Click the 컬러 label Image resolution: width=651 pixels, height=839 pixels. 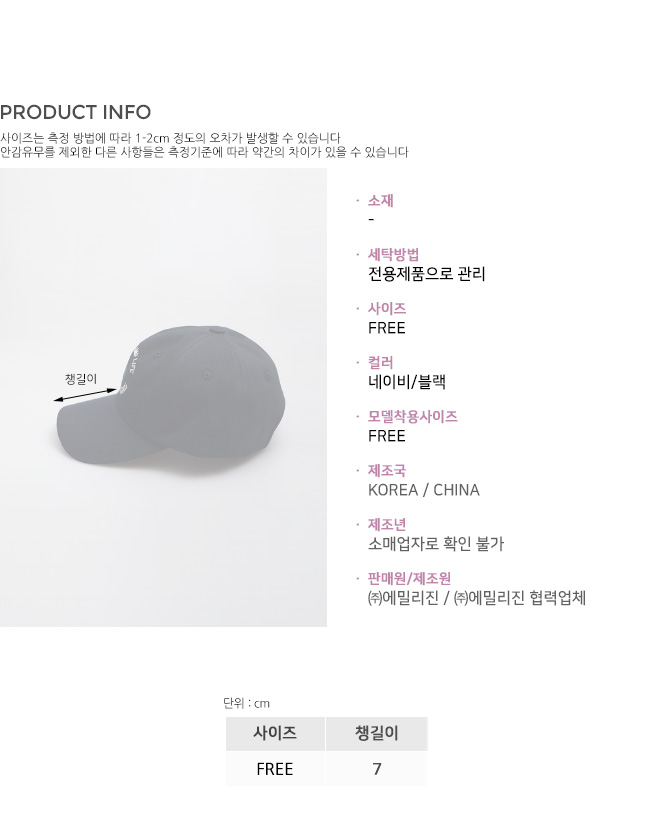[380, 363]
